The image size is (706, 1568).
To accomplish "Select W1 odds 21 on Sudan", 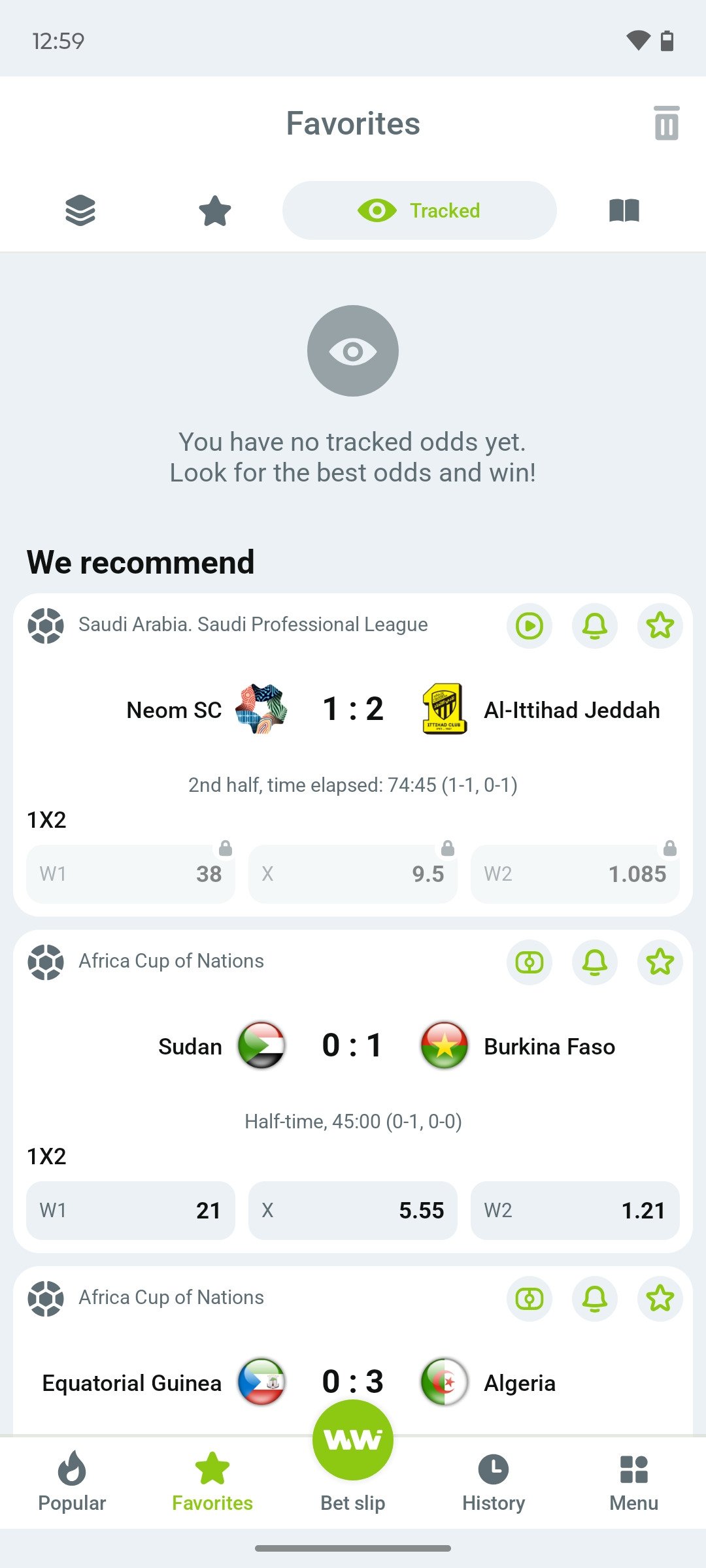I will [130, 1211].
